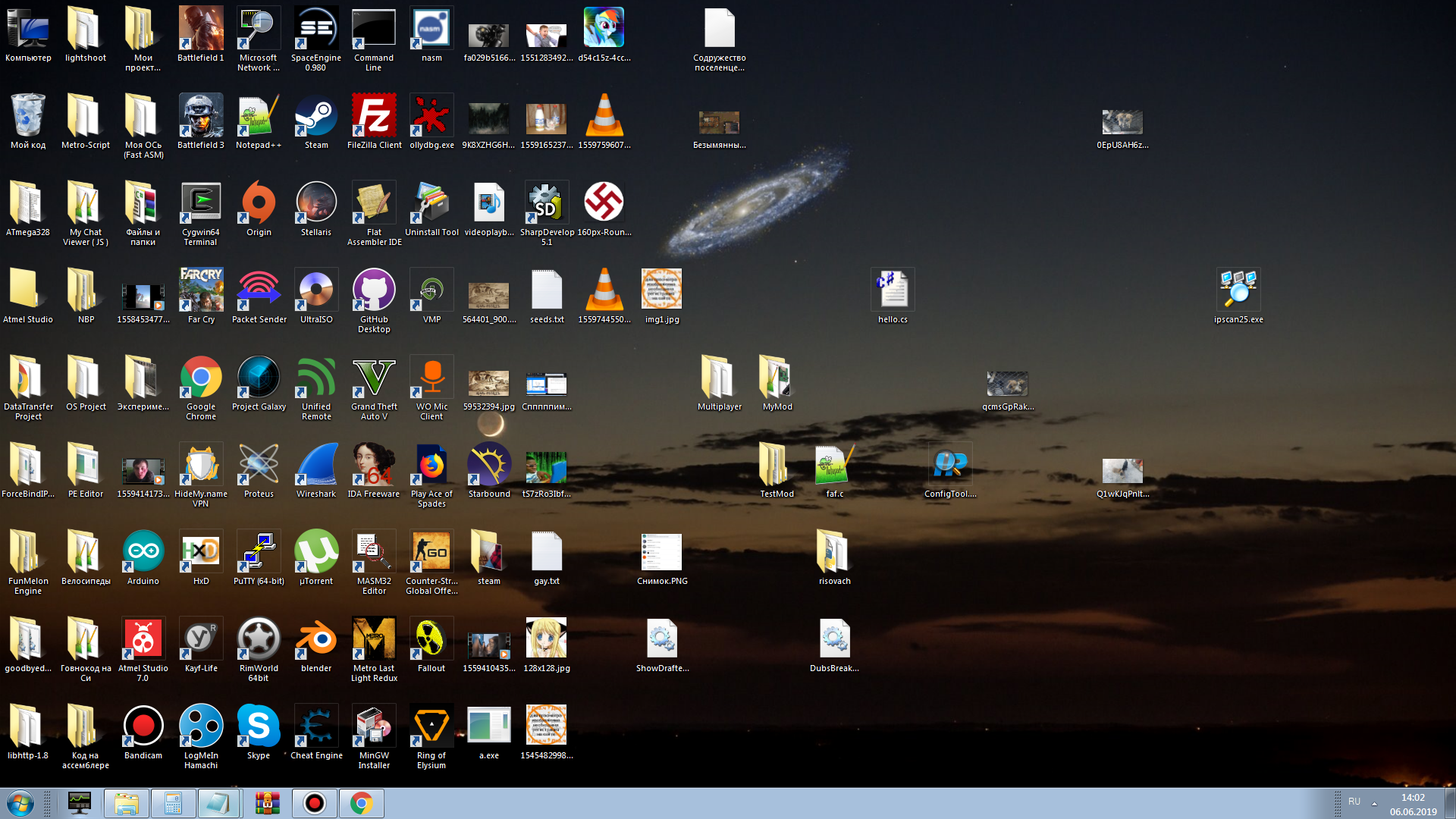The image size is (1456, 819).
Task: Open Chrome from the taskbar
Action: pos(362,803)
